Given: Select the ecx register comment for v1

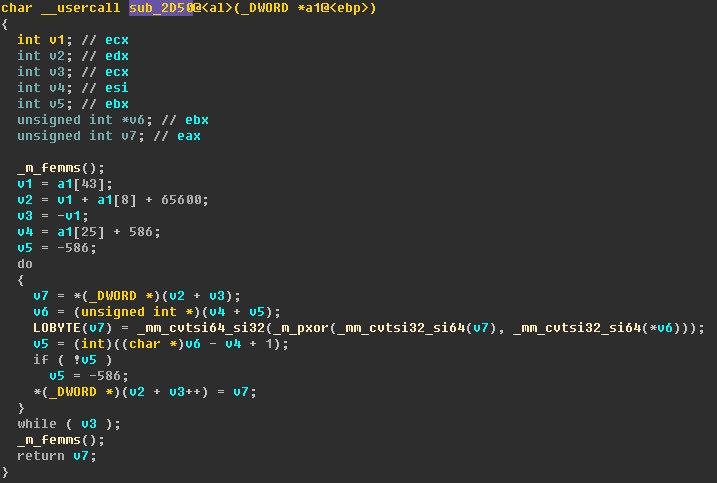Looking at the screenshot, I should point(117,40).
